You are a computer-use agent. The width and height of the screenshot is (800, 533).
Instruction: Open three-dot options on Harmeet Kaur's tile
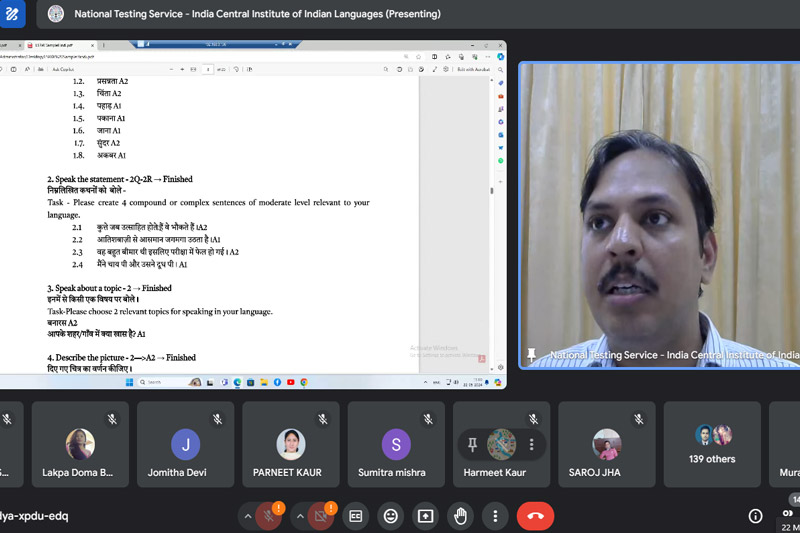pos(532,445)
